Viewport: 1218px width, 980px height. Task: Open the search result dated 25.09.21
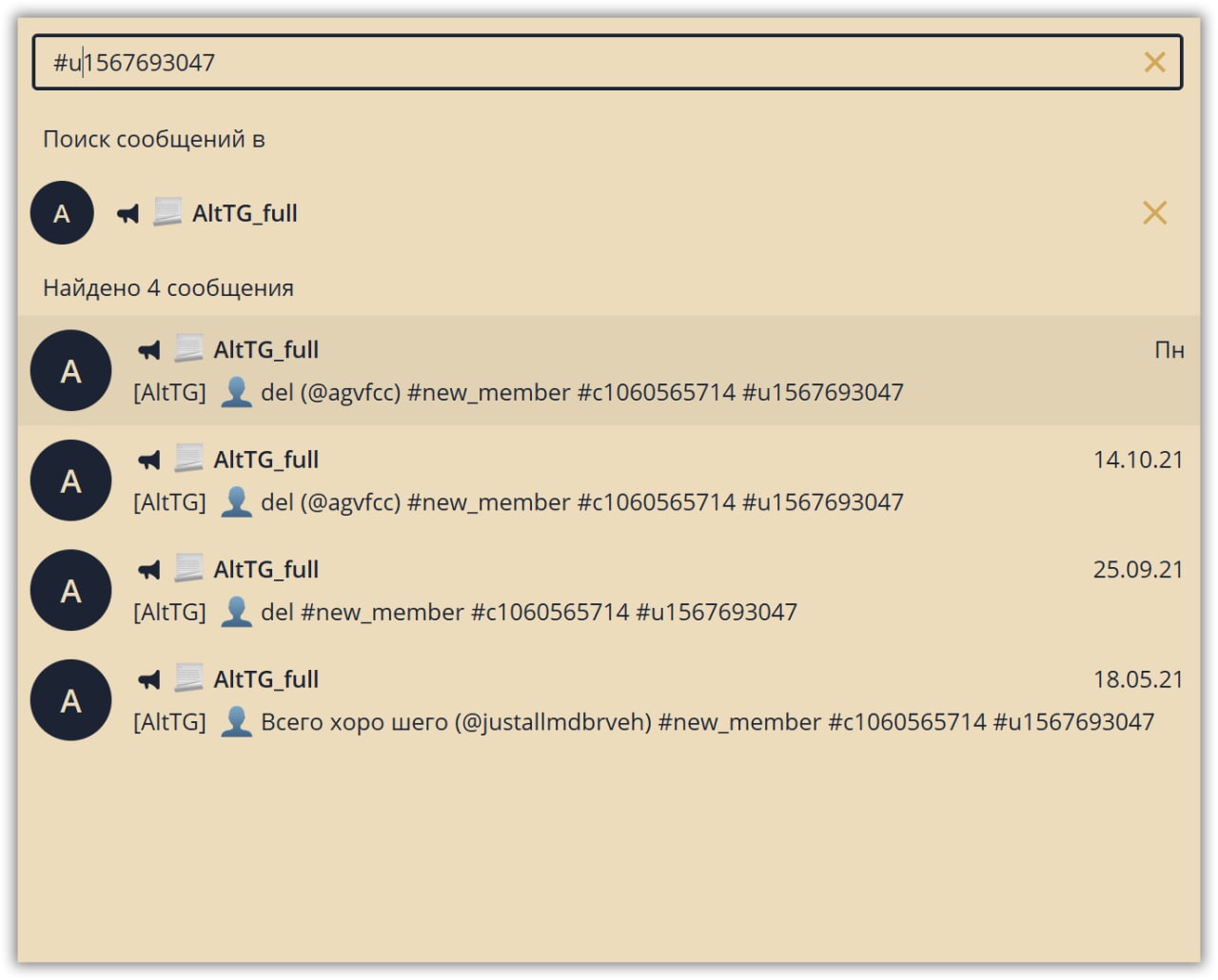click(609, 590)
